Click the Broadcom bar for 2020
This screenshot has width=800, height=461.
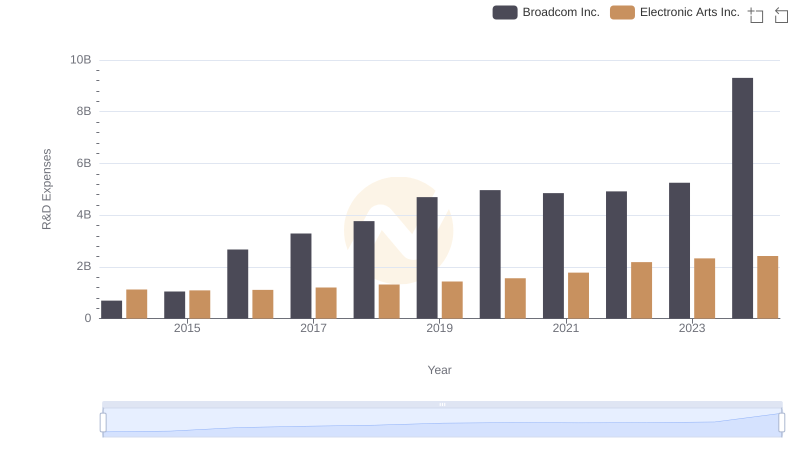click(x=490, y=254)
